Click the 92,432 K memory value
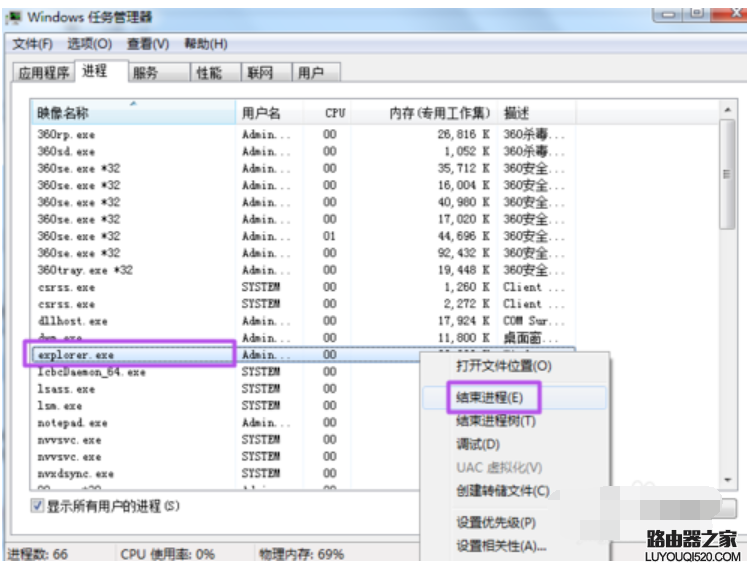This screenshot has height=570, width=747. pyautogui.click(x=464, y=253)
